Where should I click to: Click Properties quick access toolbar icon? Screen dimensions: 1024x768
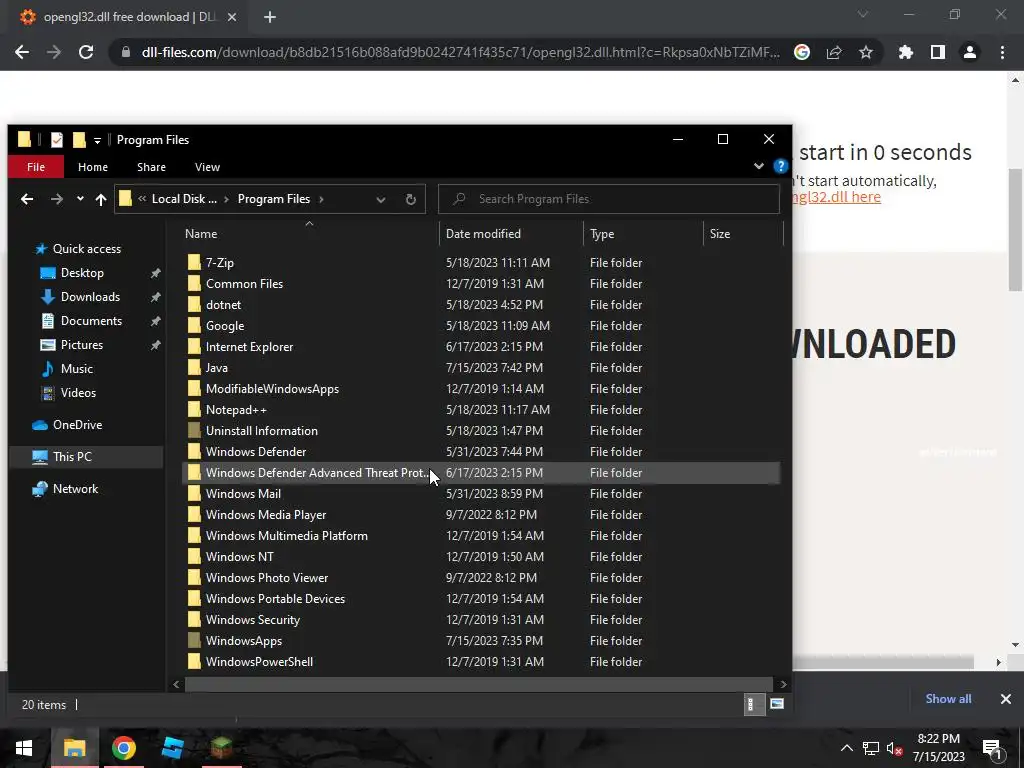[57, 140]
